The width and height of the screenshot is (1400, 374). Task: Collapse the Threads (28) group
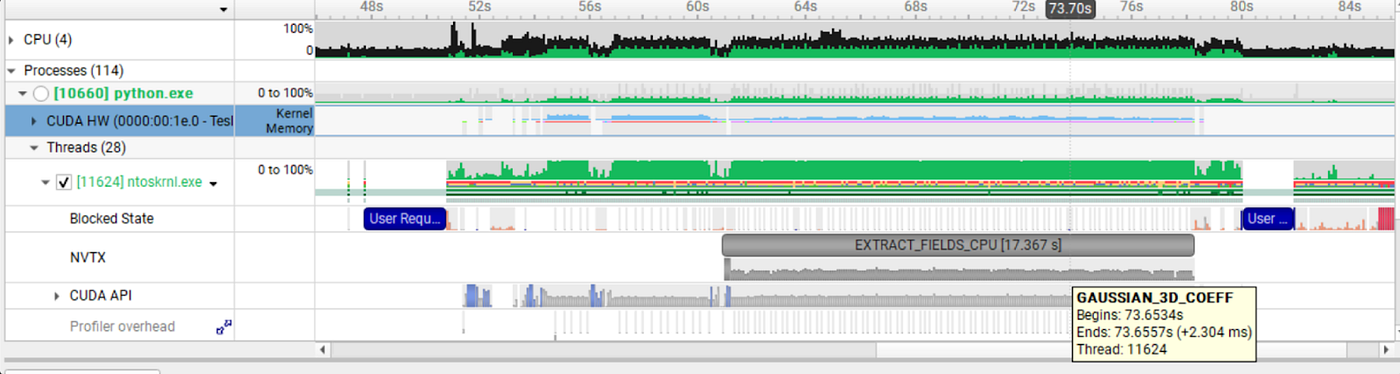click(35, 147)
